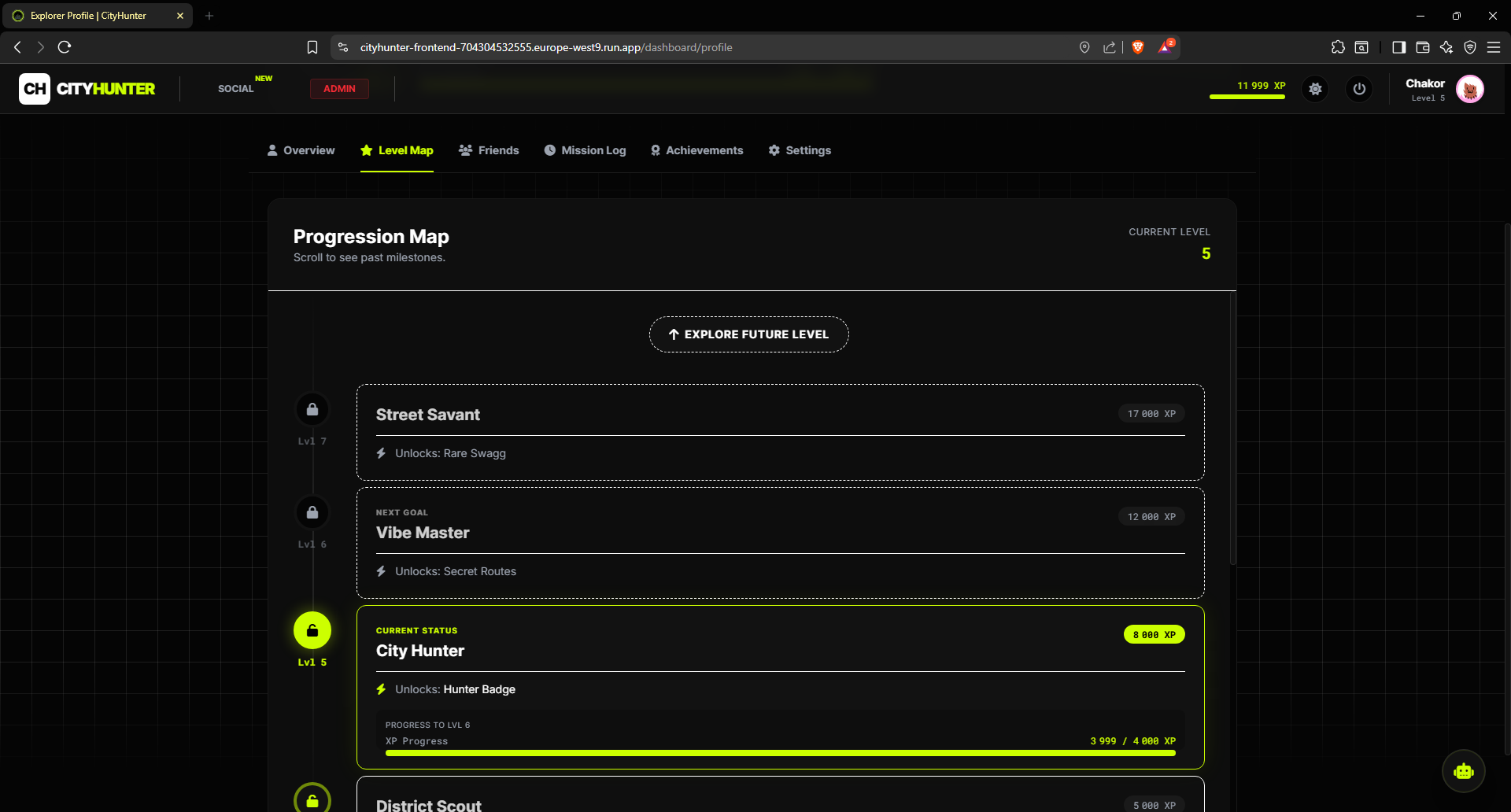Click the EXPLORE FUTURE LEVEL button

[x=748, y=334]
